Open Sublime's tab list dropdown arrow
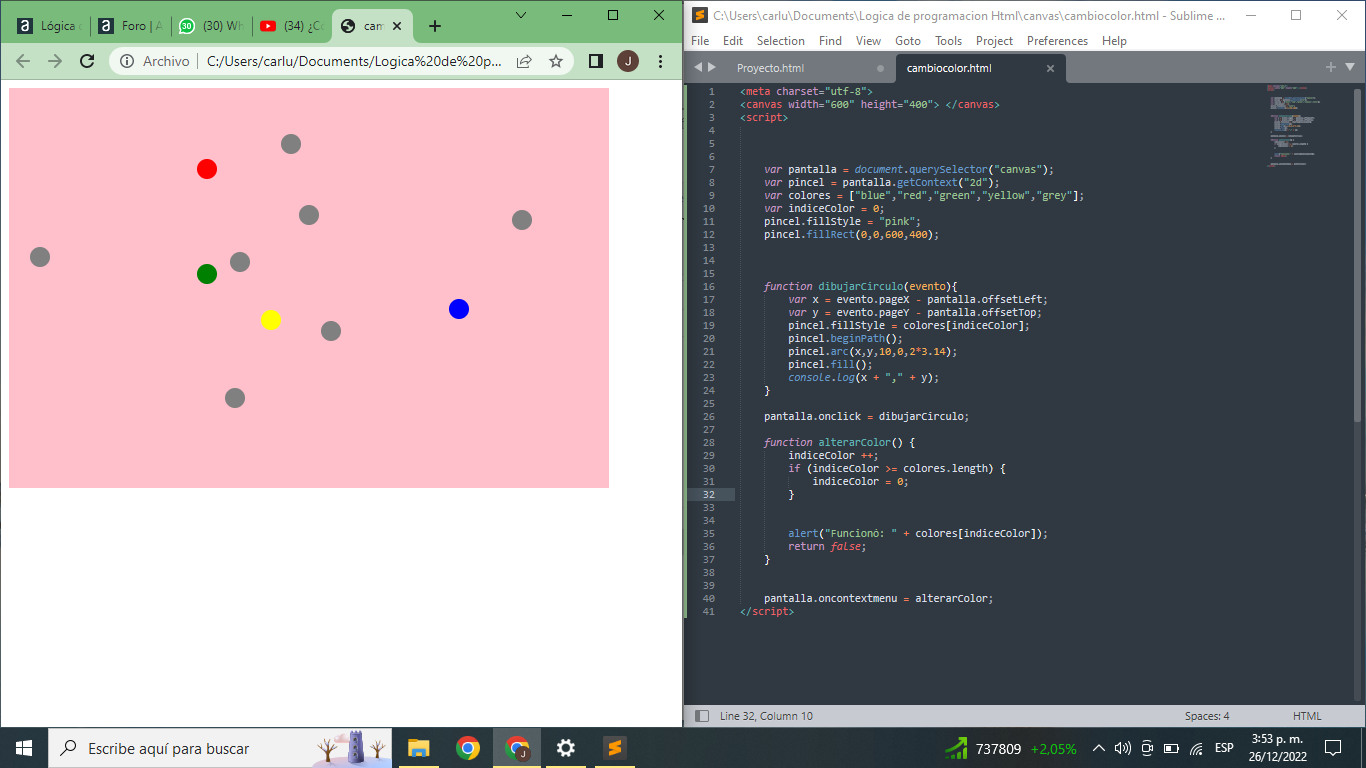1366x768 pixels. pyautogui.click(x=1349, y=67)
